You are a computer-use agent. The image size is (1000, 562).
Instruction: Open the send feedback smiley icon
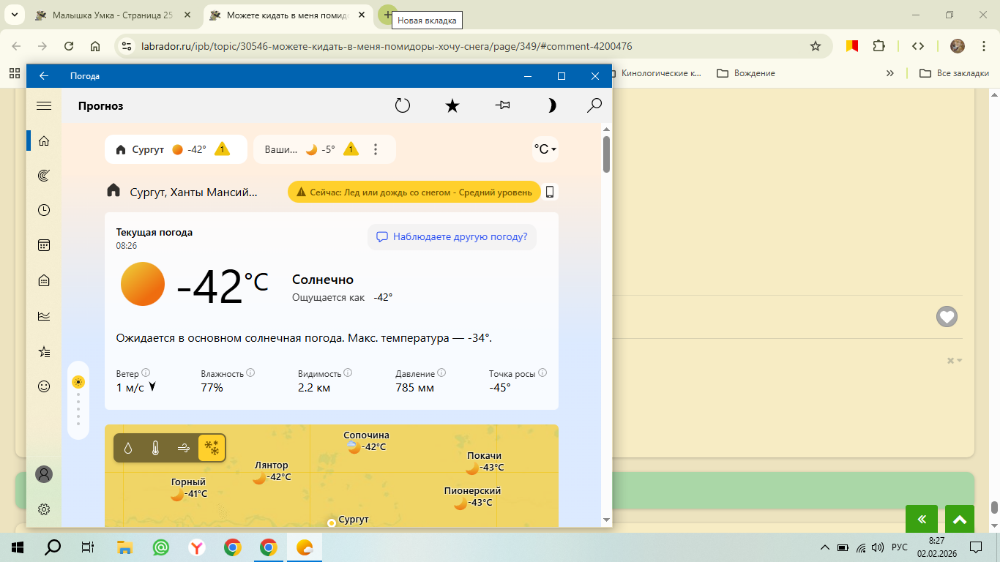pos(44,386)
